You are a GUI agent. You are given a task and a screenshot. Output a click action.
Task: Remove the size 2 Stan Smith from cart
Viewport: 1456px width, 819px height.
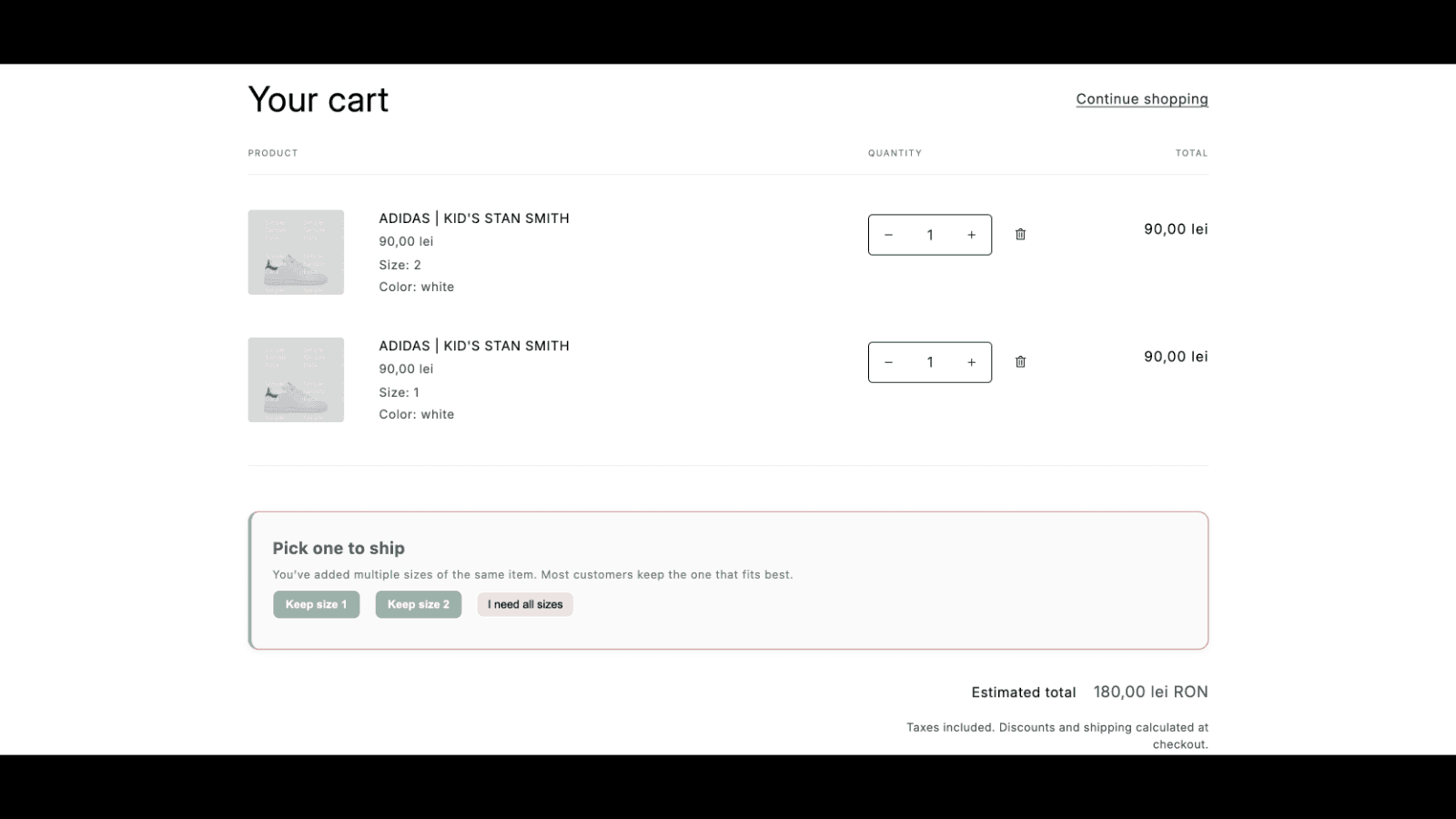1020,235
